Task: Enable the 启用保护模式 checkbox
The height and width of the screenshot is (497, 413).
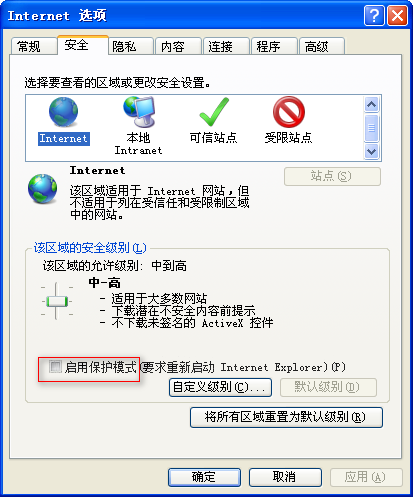Action: 55,367
